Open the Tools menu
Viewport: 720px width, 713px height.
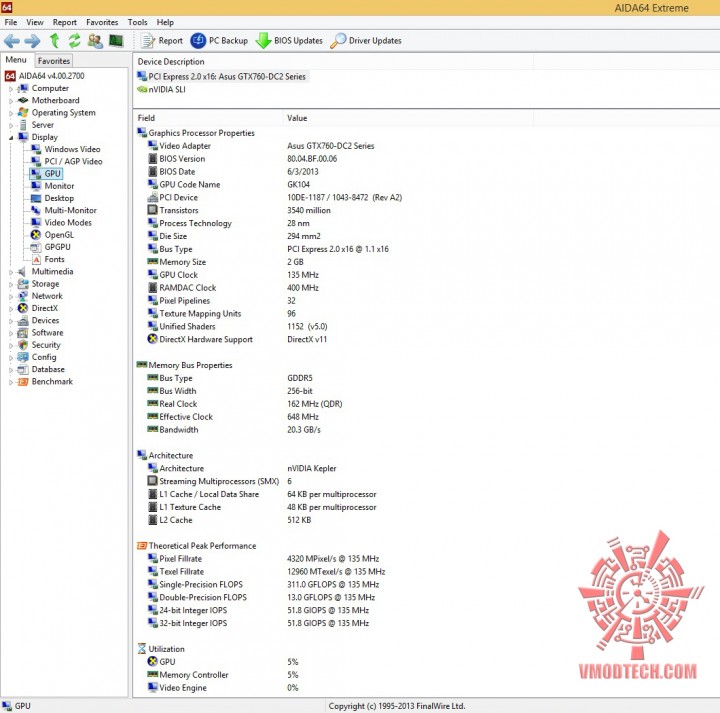[x=137, y=22]
